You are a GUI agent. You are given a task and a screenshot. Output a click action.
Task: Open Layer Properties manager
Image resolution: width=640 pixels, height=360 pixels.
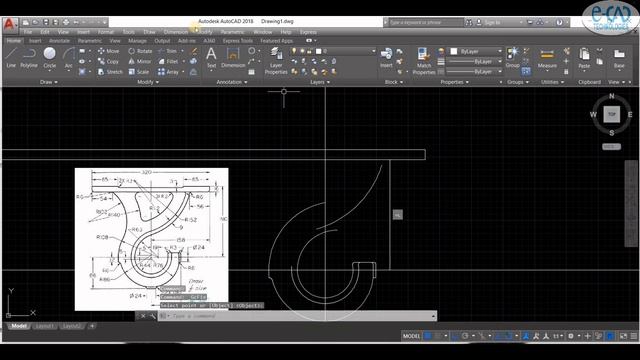pos(276,61)
